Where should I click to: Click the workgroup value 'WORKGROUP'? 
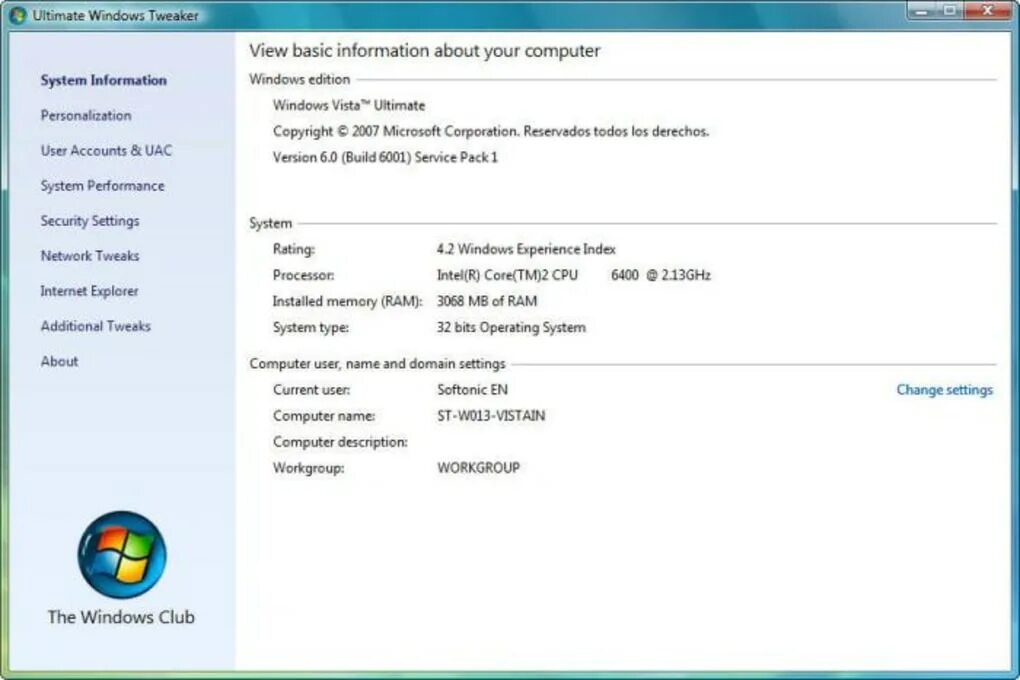478,468
